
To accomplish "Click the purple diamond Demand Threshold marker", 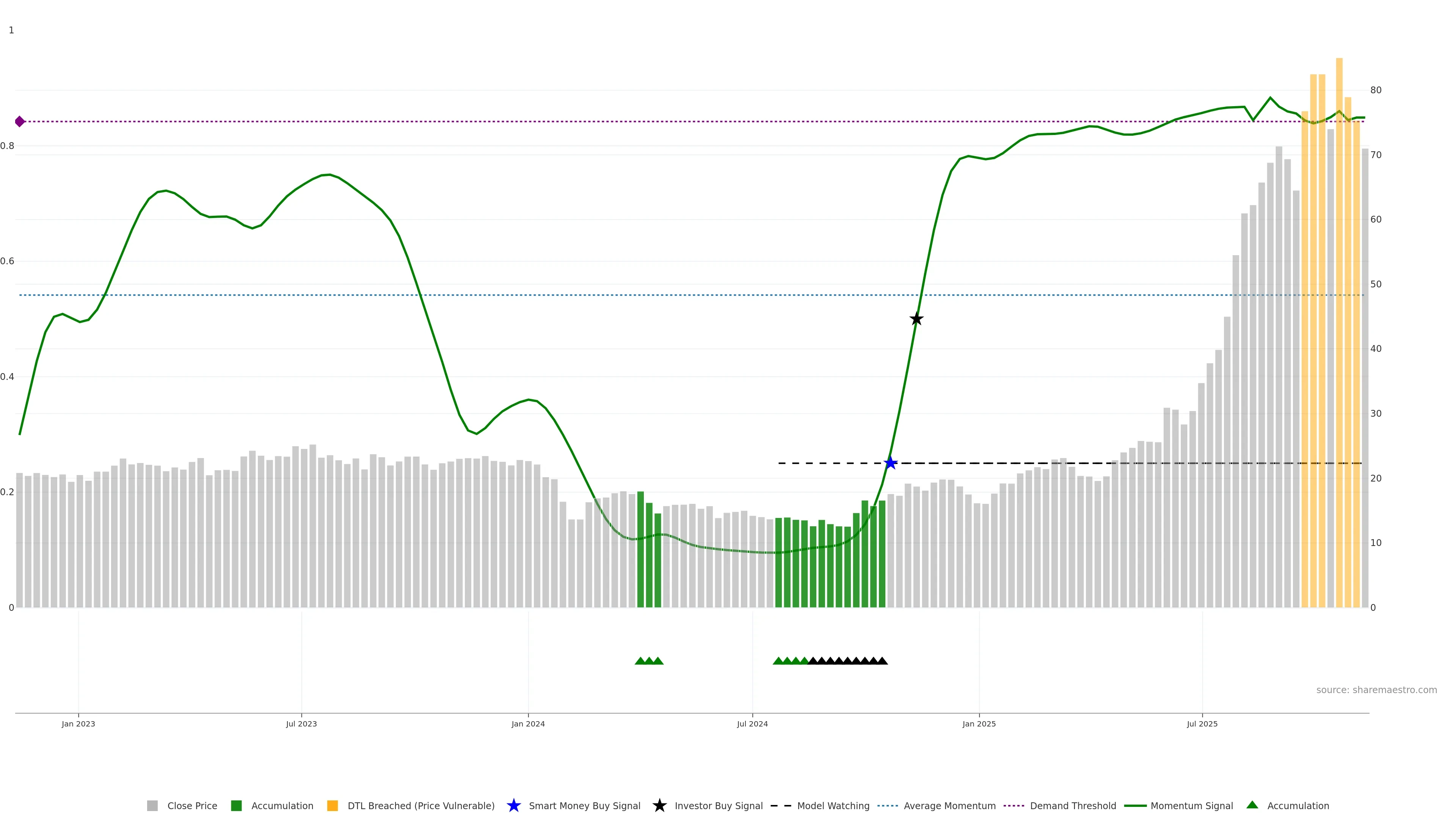I will coord(20,121).
